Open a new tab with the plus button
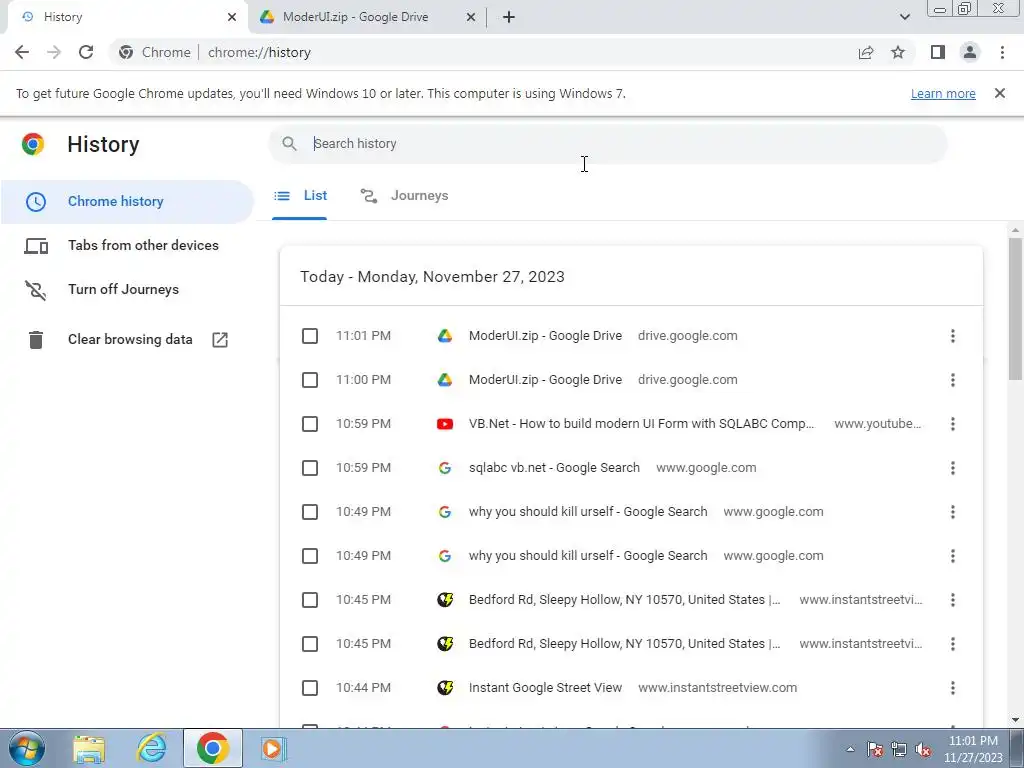Image resolution: width=1024 pixels, height=768 pixels. click(x=509, y=17)
